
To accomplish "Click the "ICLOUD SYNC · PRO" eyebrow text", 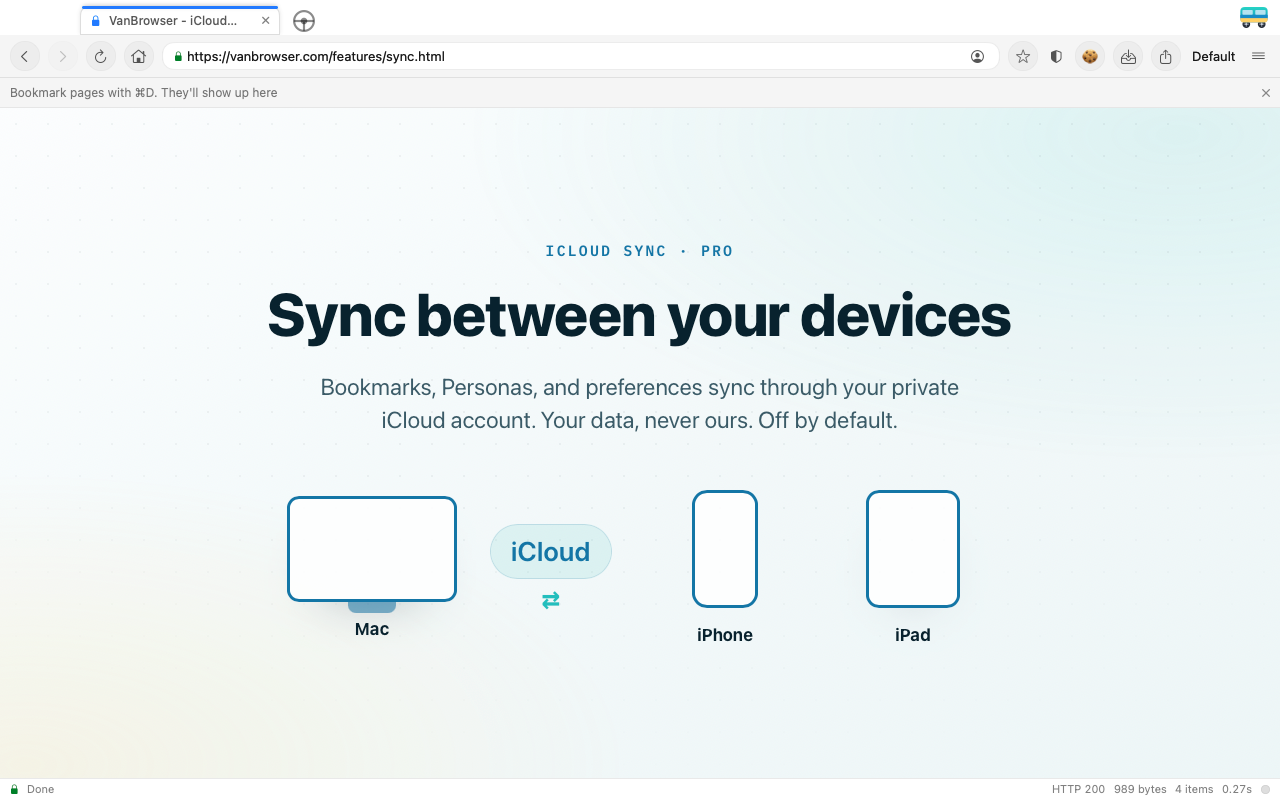I will 640,251.
